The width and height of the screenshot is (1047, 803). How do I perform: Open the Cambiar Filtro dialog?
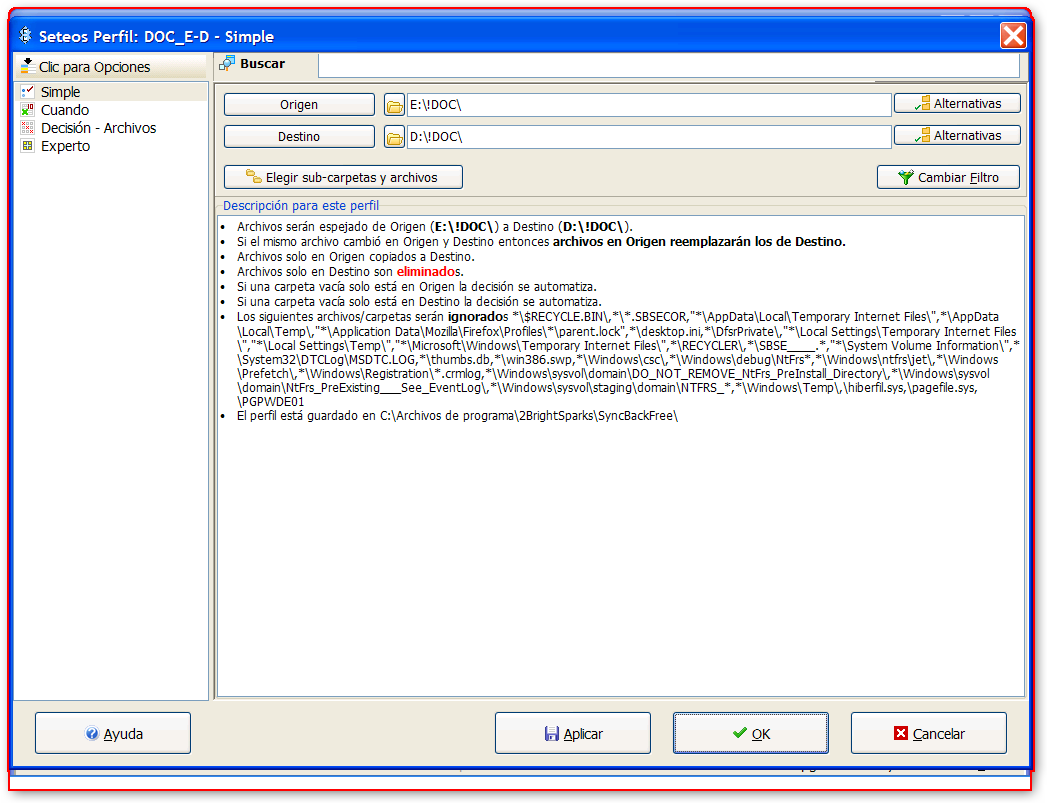948,177
